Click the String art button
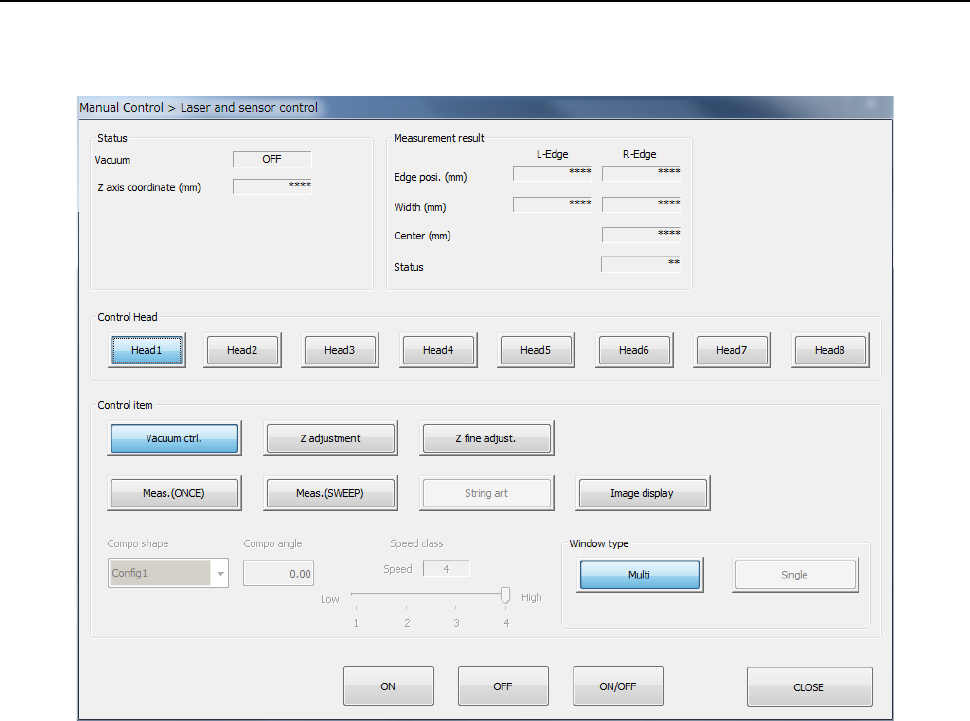970x721 pixels. click(486, 493)
